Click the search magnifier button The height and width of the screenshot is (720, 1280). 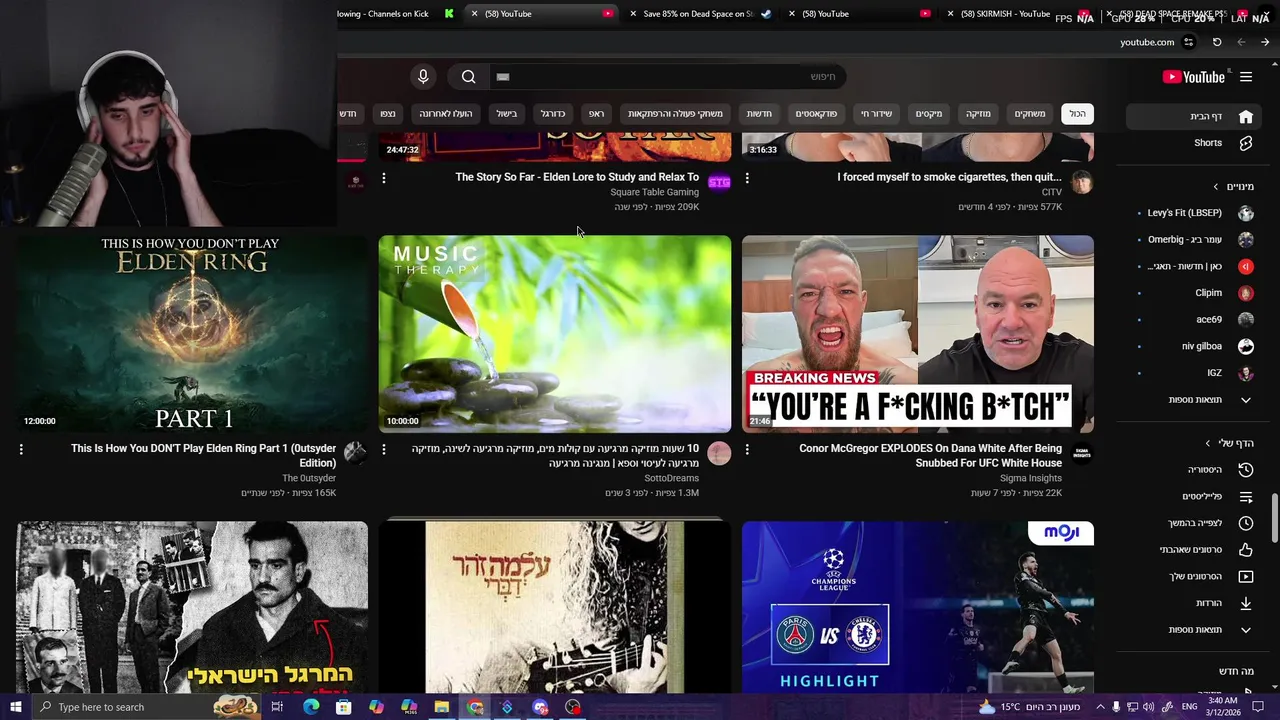[468, 77]
